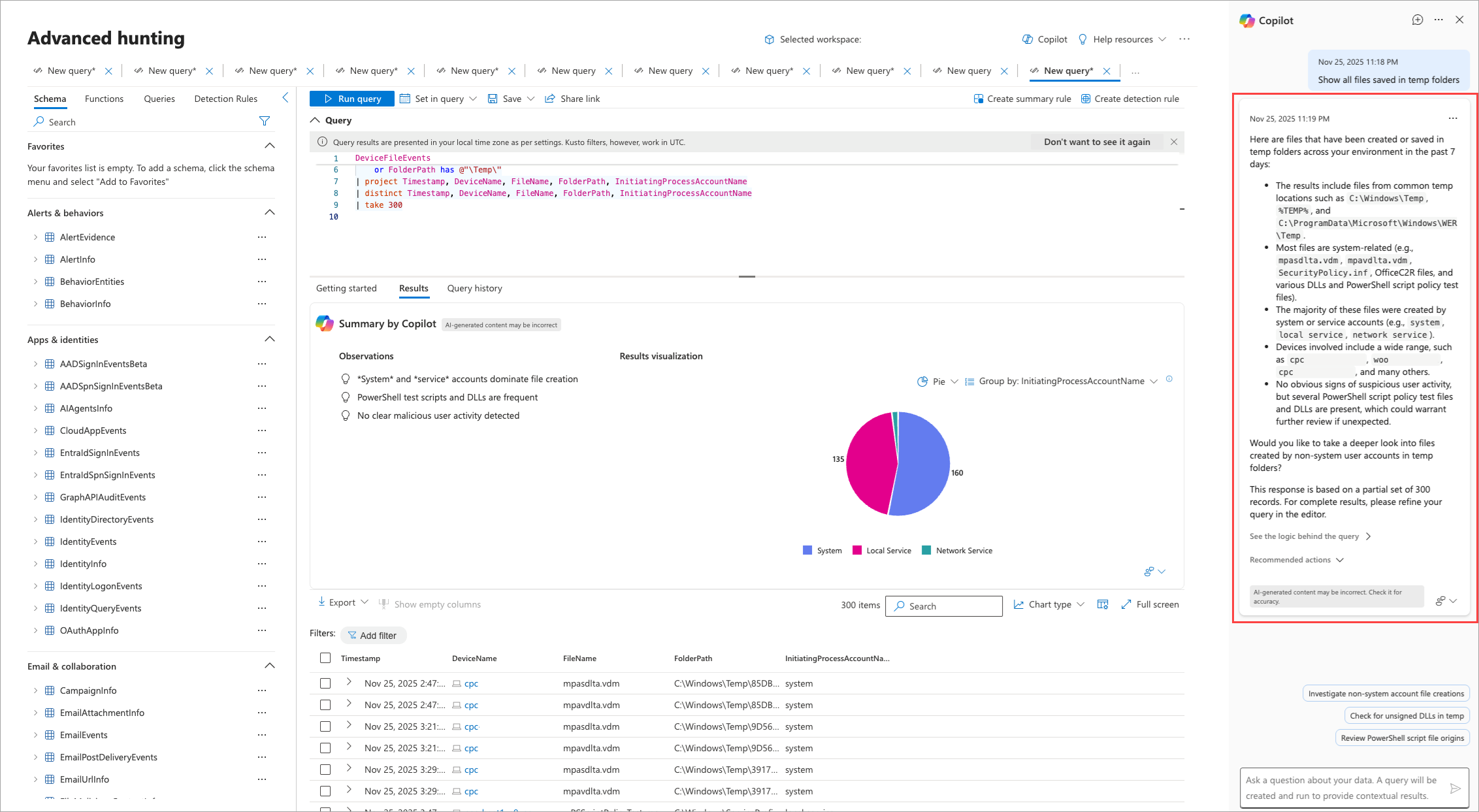The image size is (1479, 812).
Task: Collapse the schema side panel arrow
Action: [x=285, y=97]
